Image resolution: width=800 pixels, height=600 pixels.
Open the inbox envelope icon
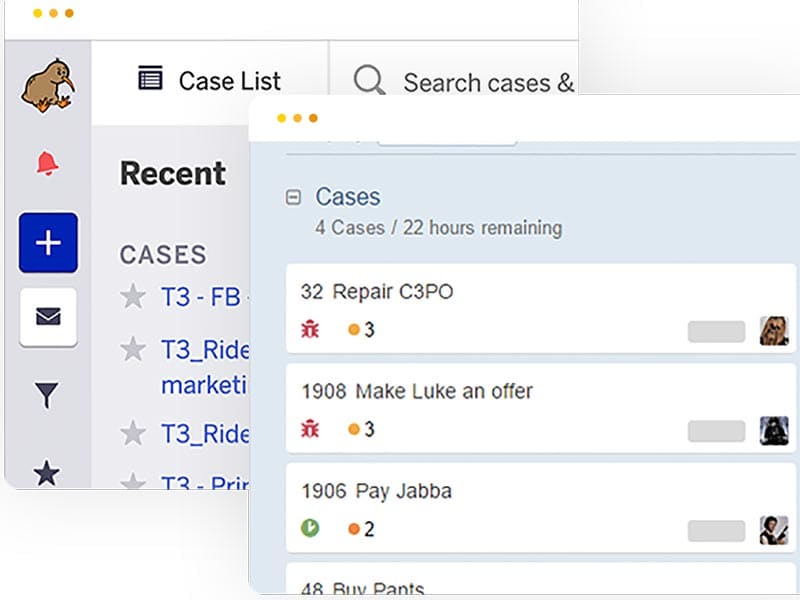(48, 318)
